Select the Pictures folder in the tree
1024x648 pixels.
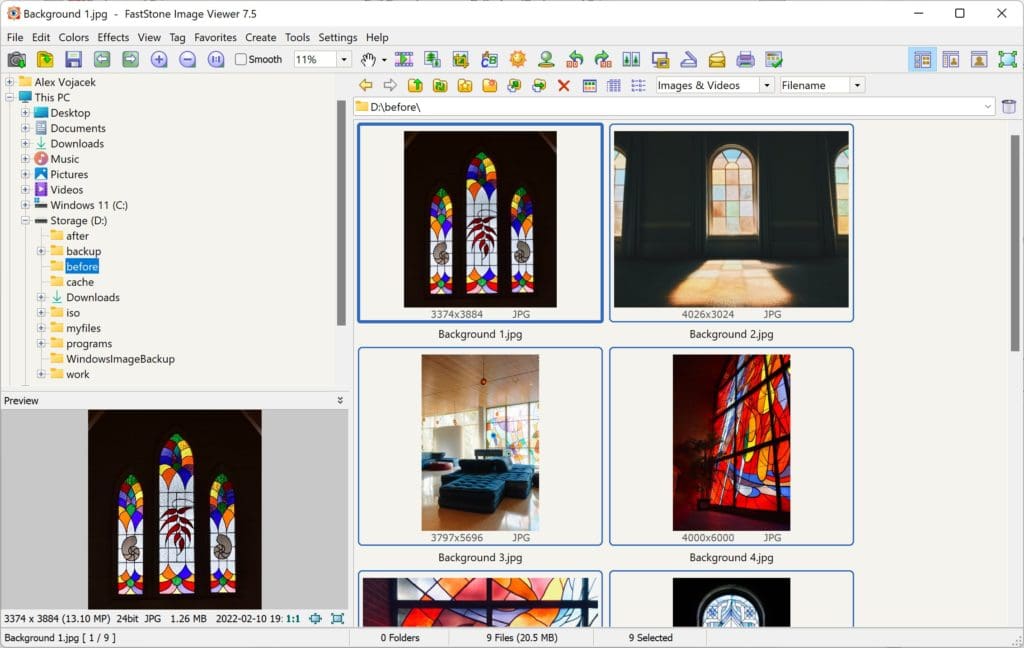pos(69,174)
